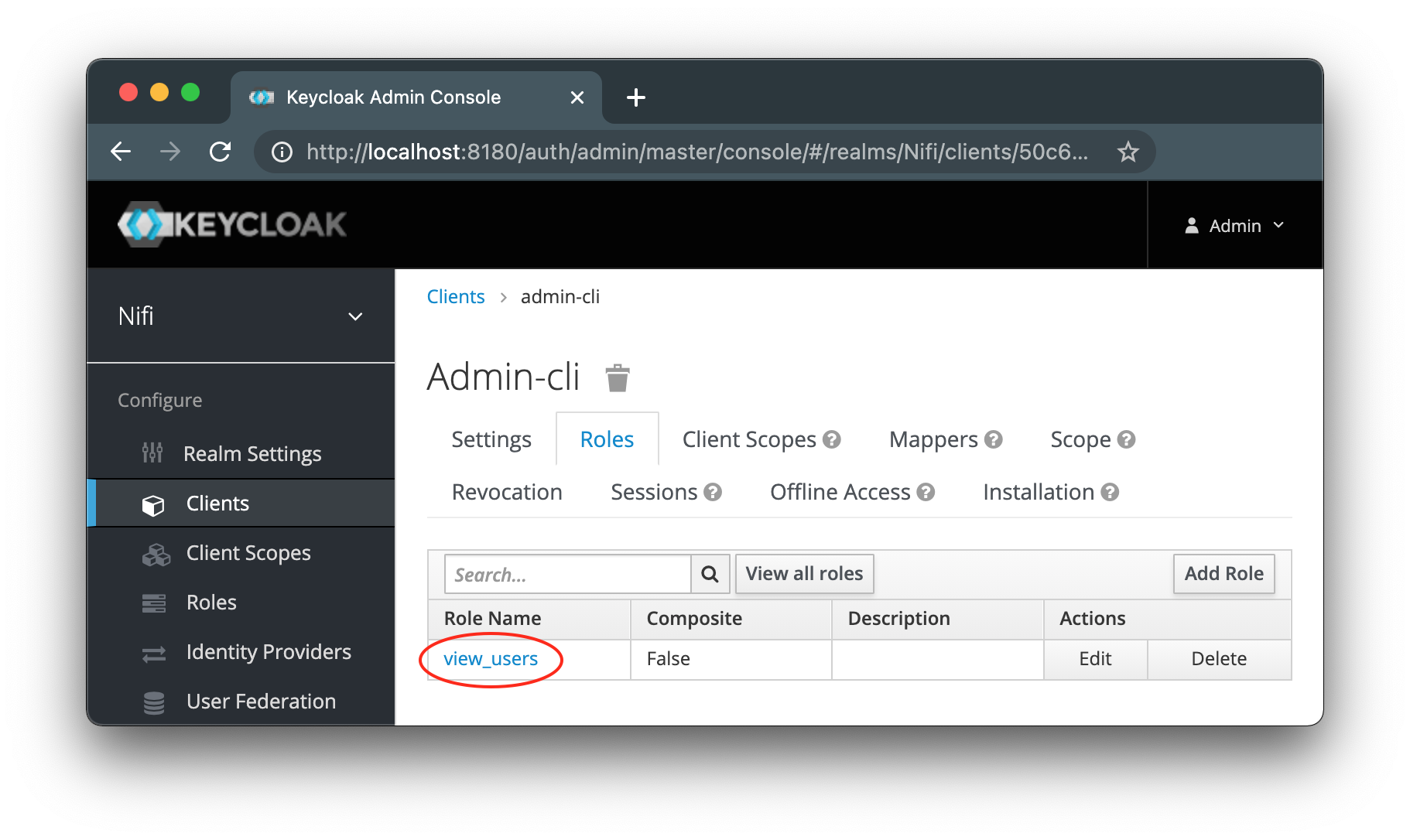This screenshot has width=1410, height=840.
Task: Go back with browser back arrow
Action: (x=121, y=151)
